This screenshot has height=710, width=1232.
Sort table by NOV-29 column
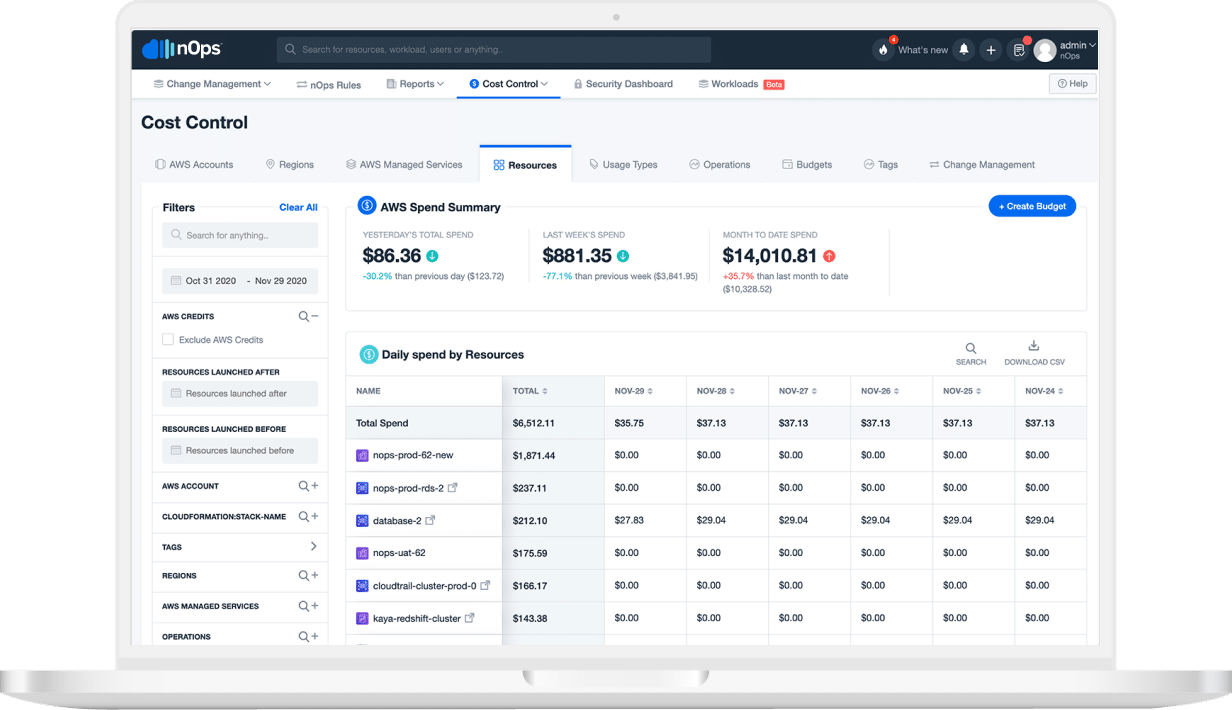634,391
